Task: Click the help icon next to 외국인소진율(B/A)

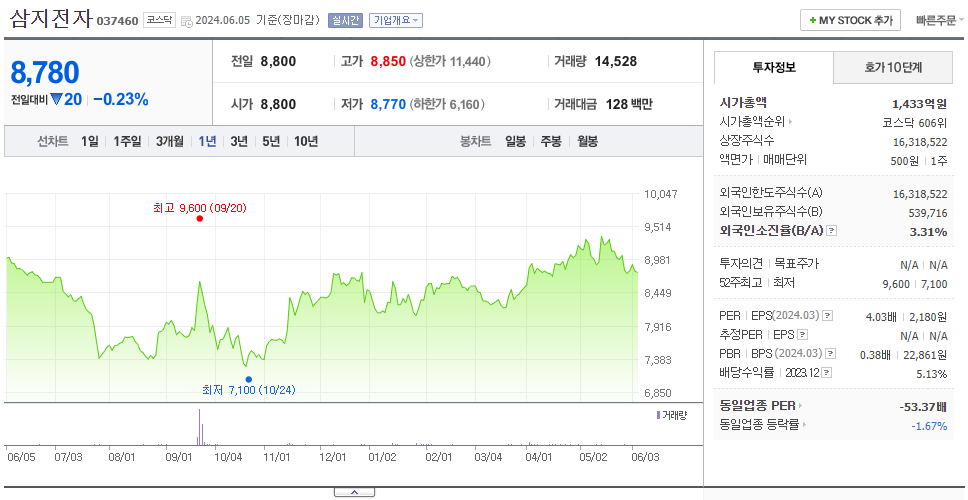Action: point(832,231)
